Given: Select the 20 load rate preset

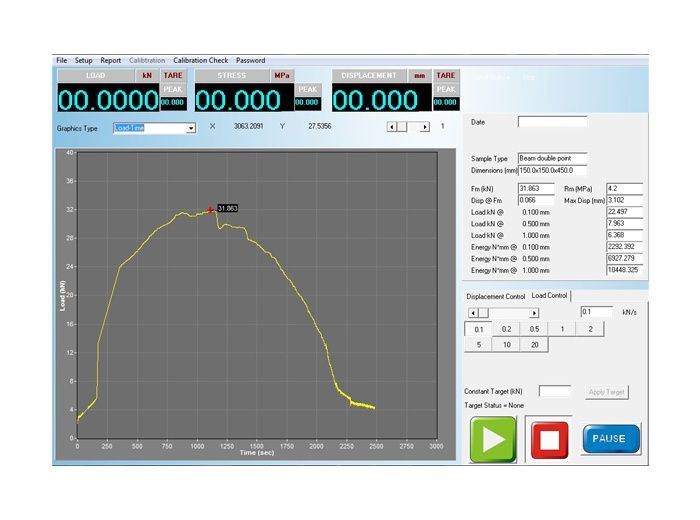Looking at the screenshot, I should [x=535, y=345].
